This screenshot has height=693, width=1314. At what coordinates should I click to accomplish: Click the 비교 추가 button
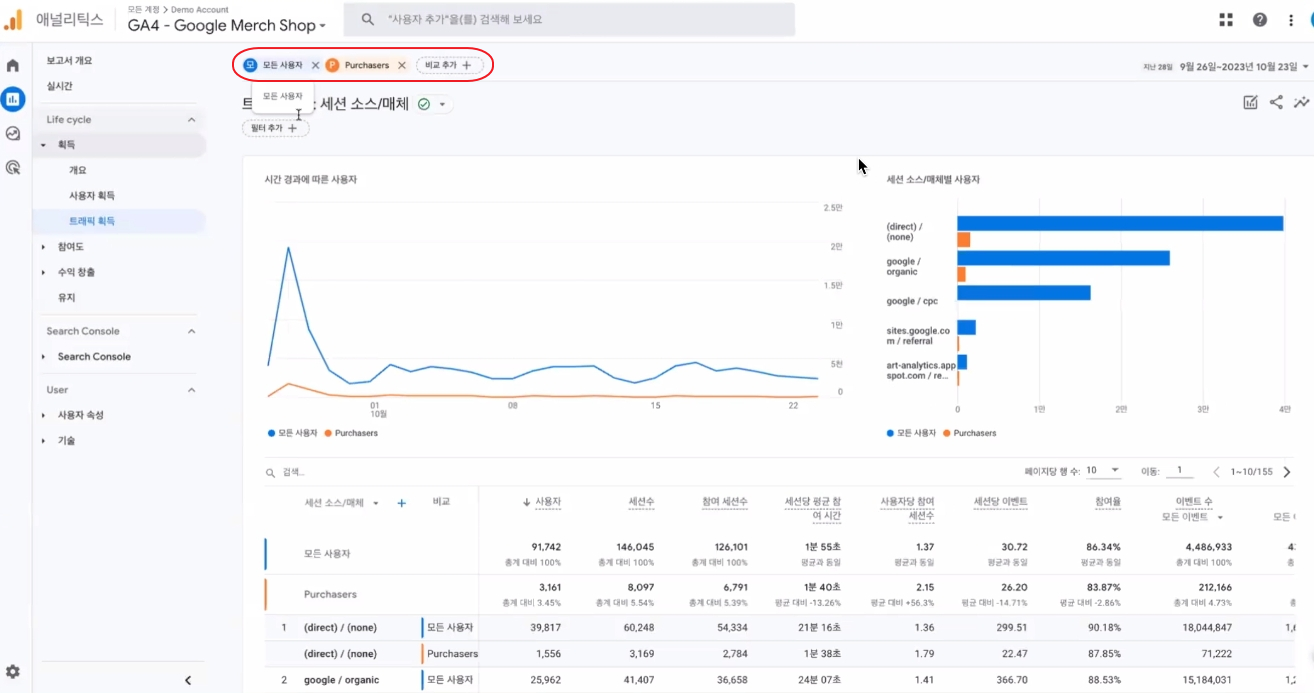449,65
